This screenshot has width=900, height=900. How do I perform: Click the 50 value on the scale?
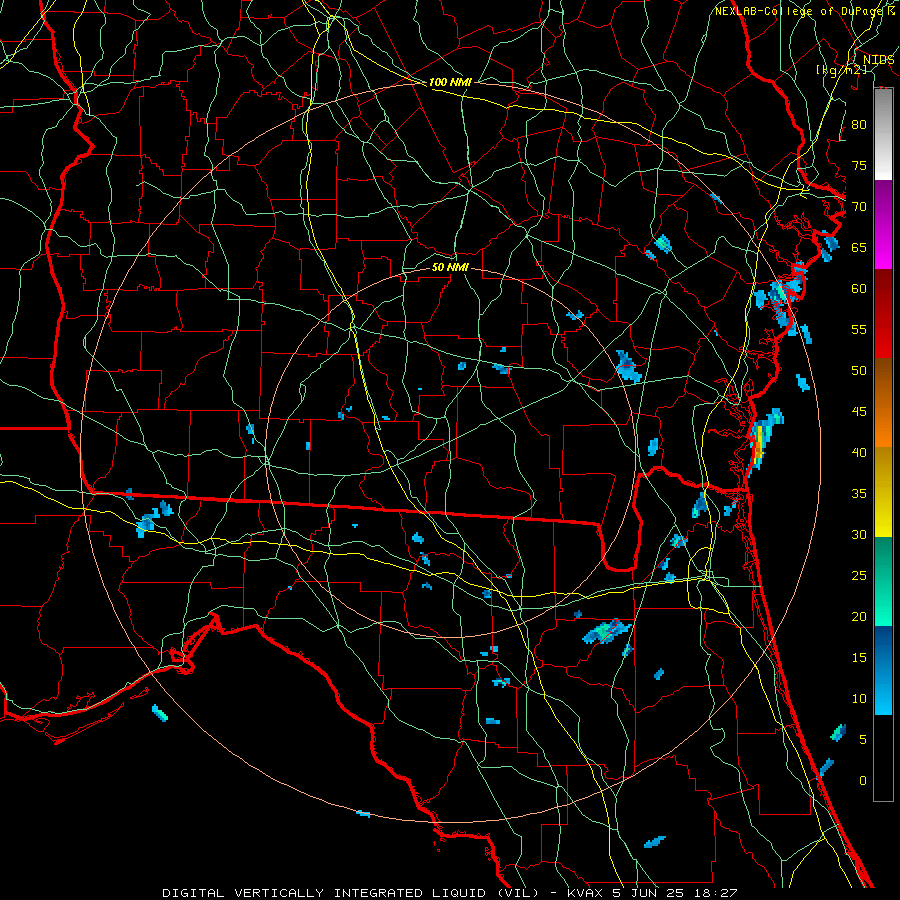(859, 371)
